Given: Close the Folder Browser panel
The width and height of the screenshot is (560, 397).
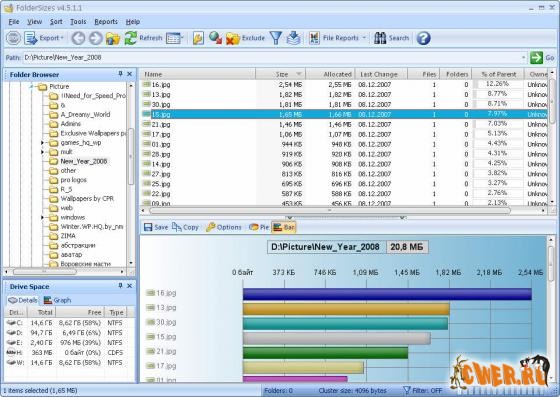Looking at the screenshot, I should click(129, 74).
